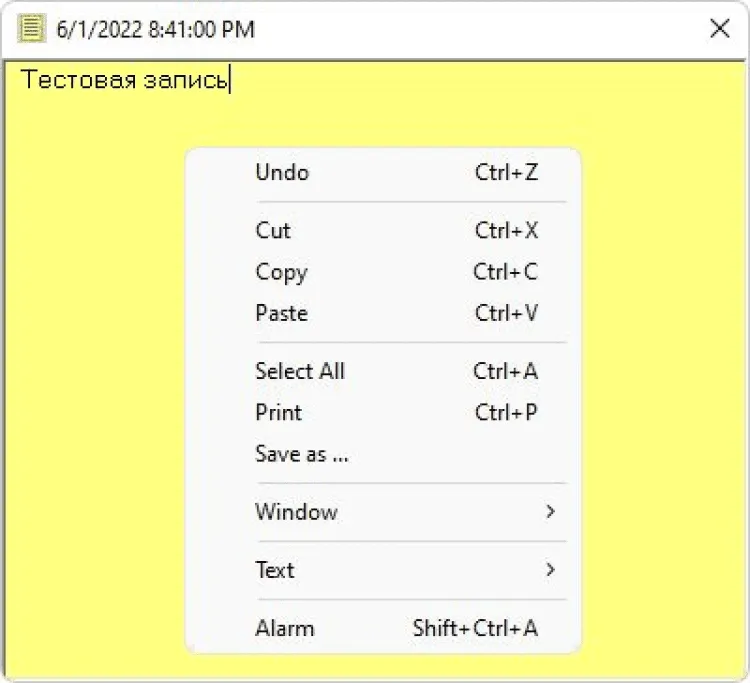This screenshot has height=683, width=750.
Task: Click the Ctrl+Z shortcut hint
Action: coord(506,172)
